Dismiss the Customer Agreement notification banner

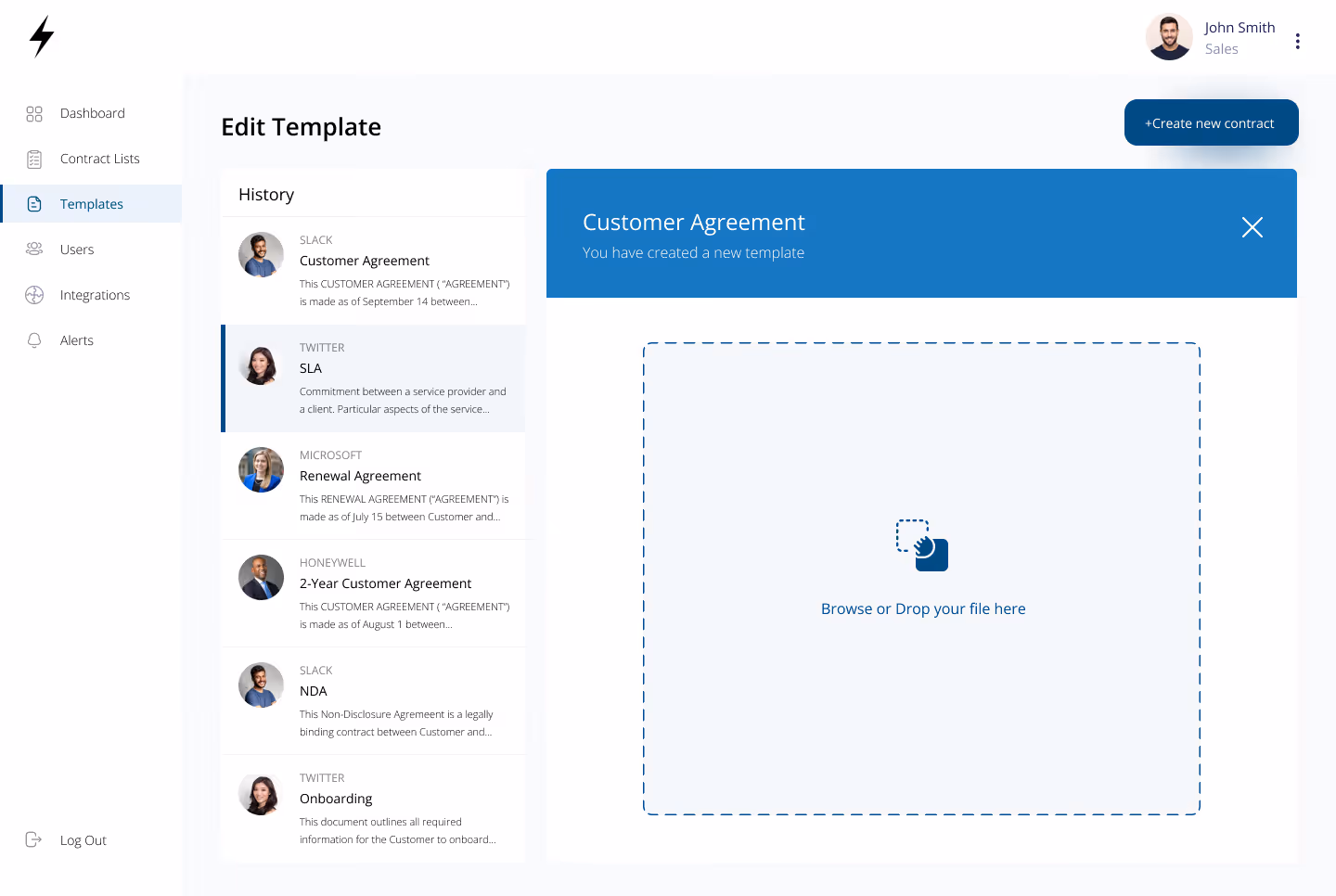click(1252, 227)
